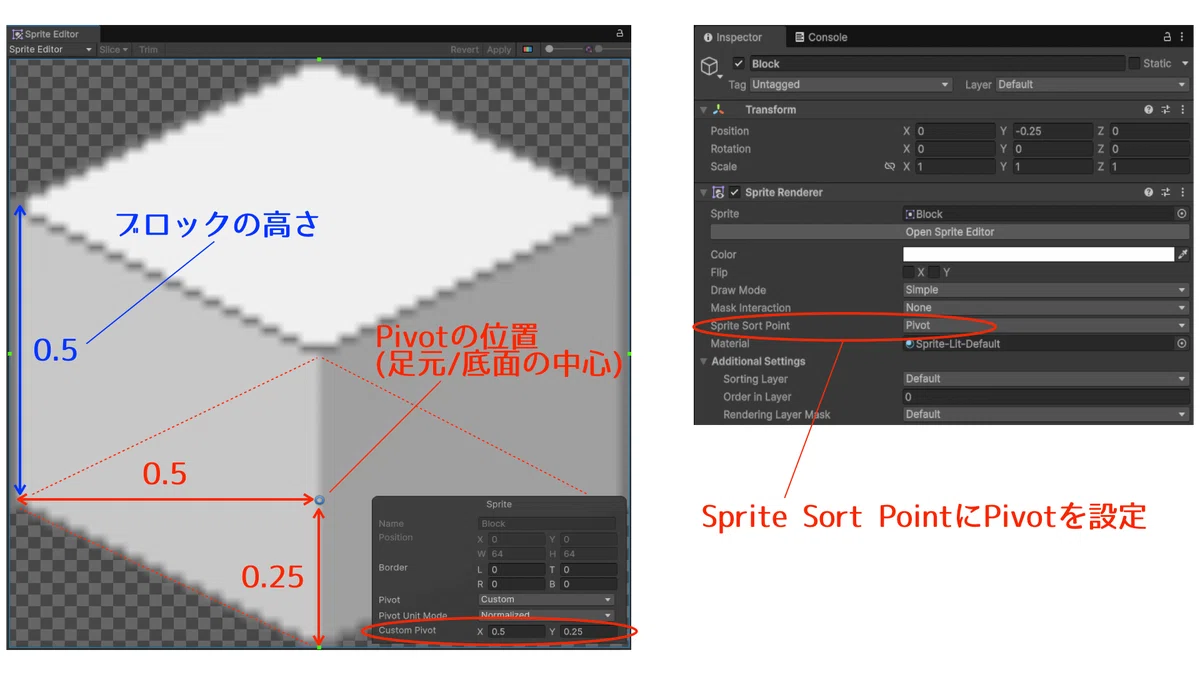Click the Sprite Editor window lock icon

coord(620,34)
